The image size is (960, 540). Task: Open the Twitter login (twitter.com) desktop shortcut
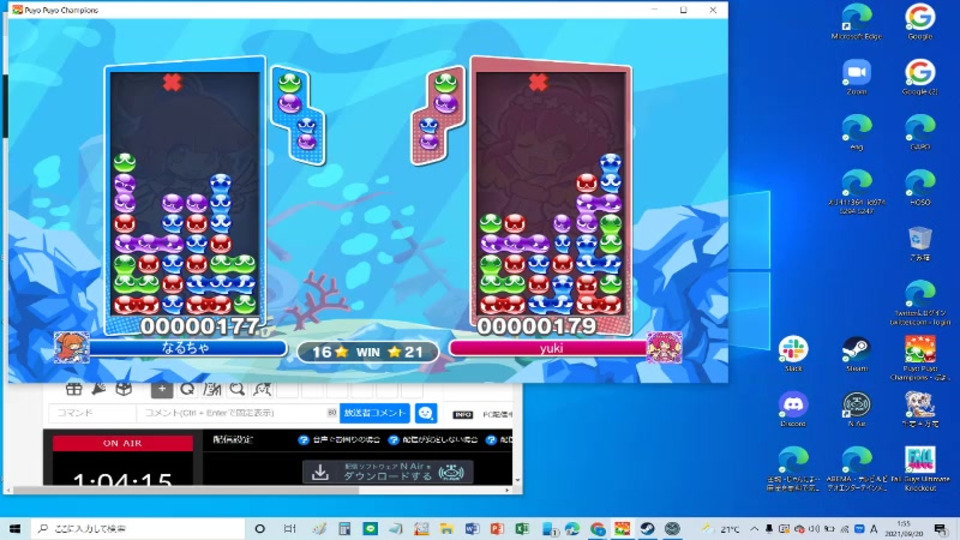click(x=920, y=302)
